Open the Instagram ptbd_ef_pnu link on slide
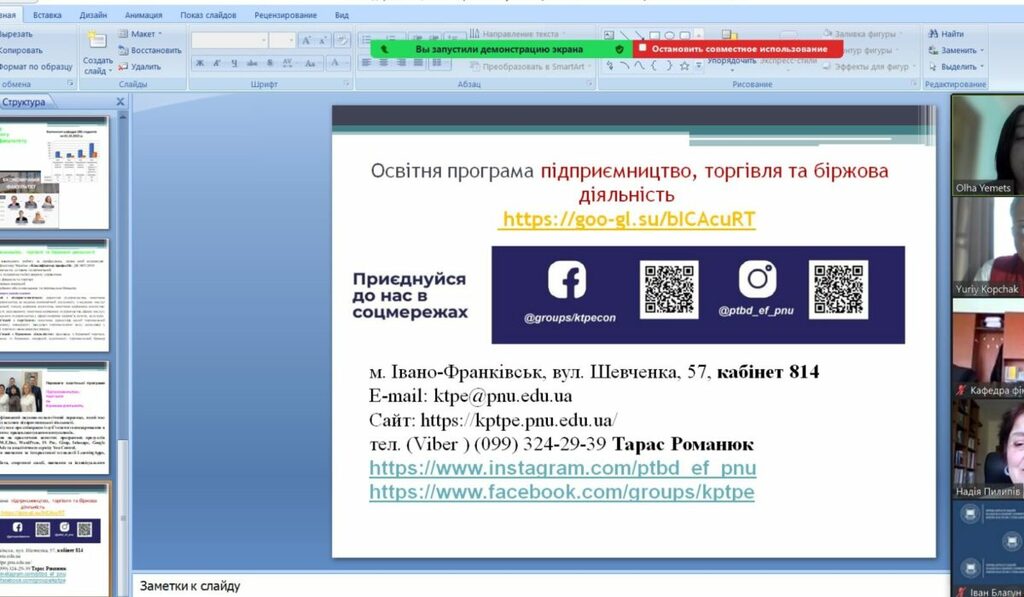The image size is (1024, 597). coord(562,468)
